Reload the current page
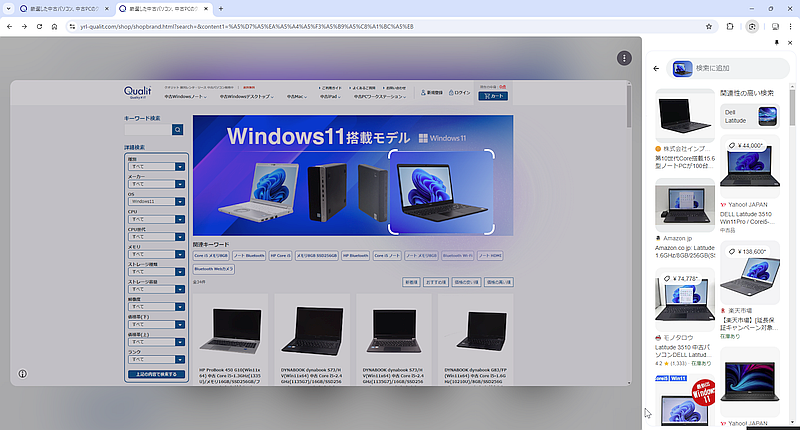This screenshot has height=430, width=800. [x=39, y=27]
